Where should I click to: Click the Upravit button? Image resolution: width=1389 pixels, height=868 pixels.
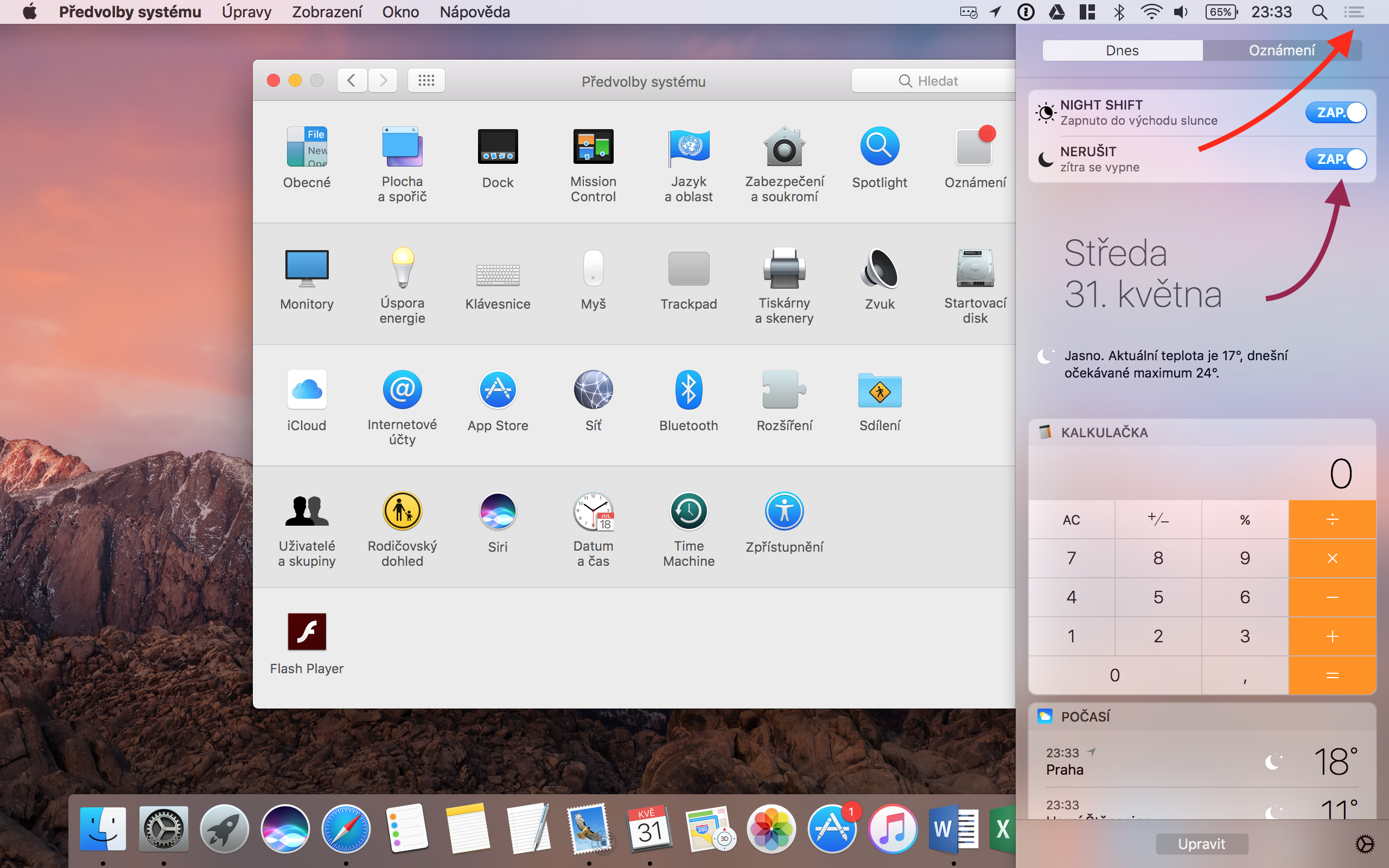(x=1201, y=844)
